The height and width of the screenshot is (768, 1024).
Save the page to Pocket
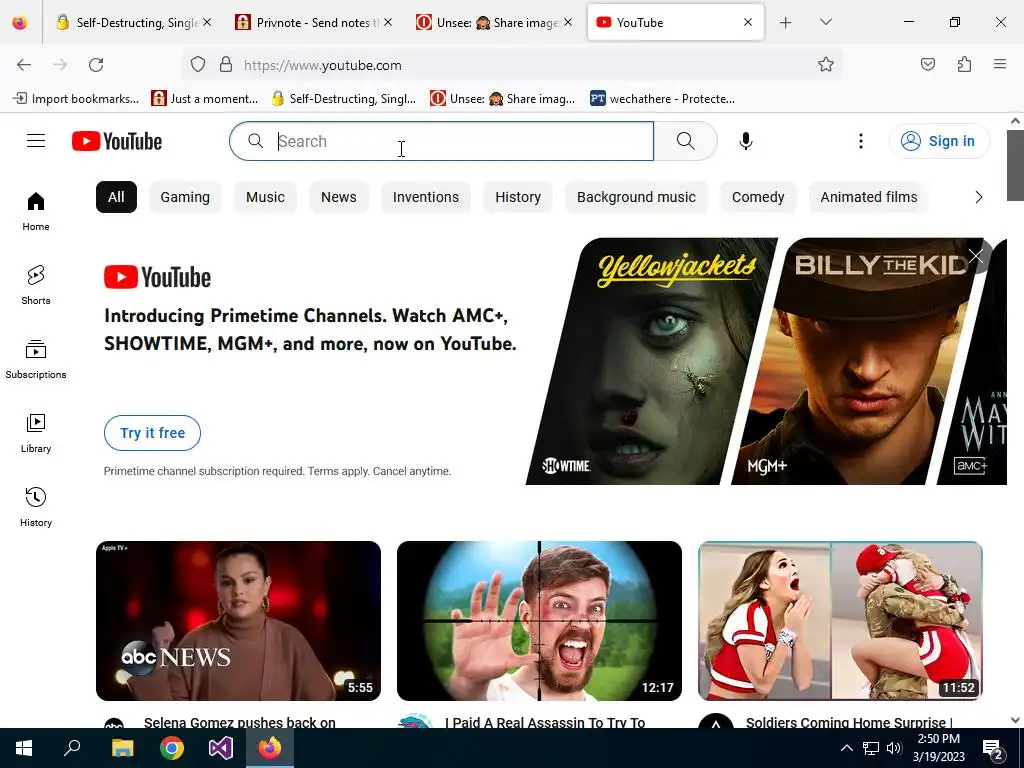(927, 64)
